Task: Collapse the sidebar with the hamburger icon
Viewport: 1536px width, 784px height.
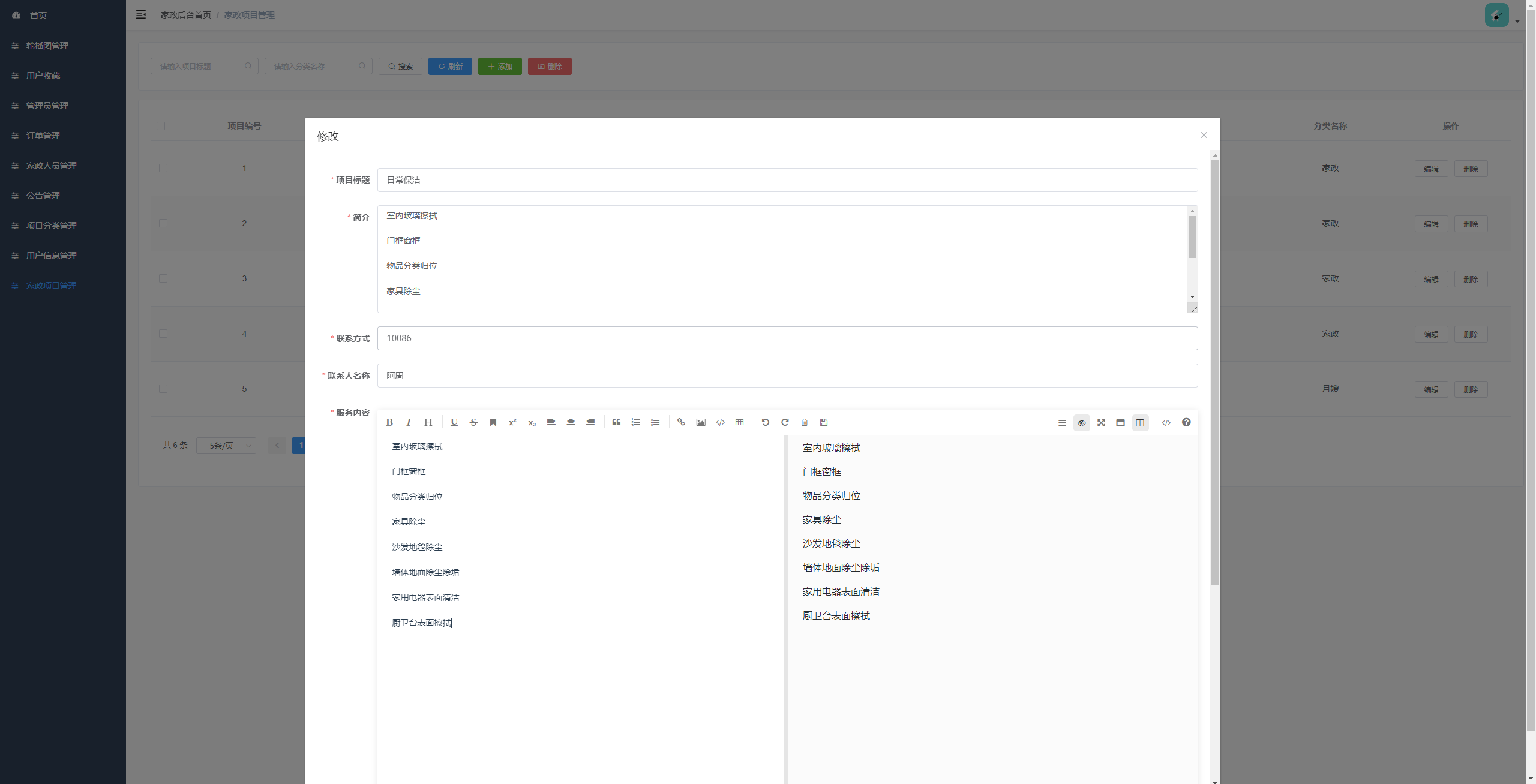Action: click(x=141, y=14)
